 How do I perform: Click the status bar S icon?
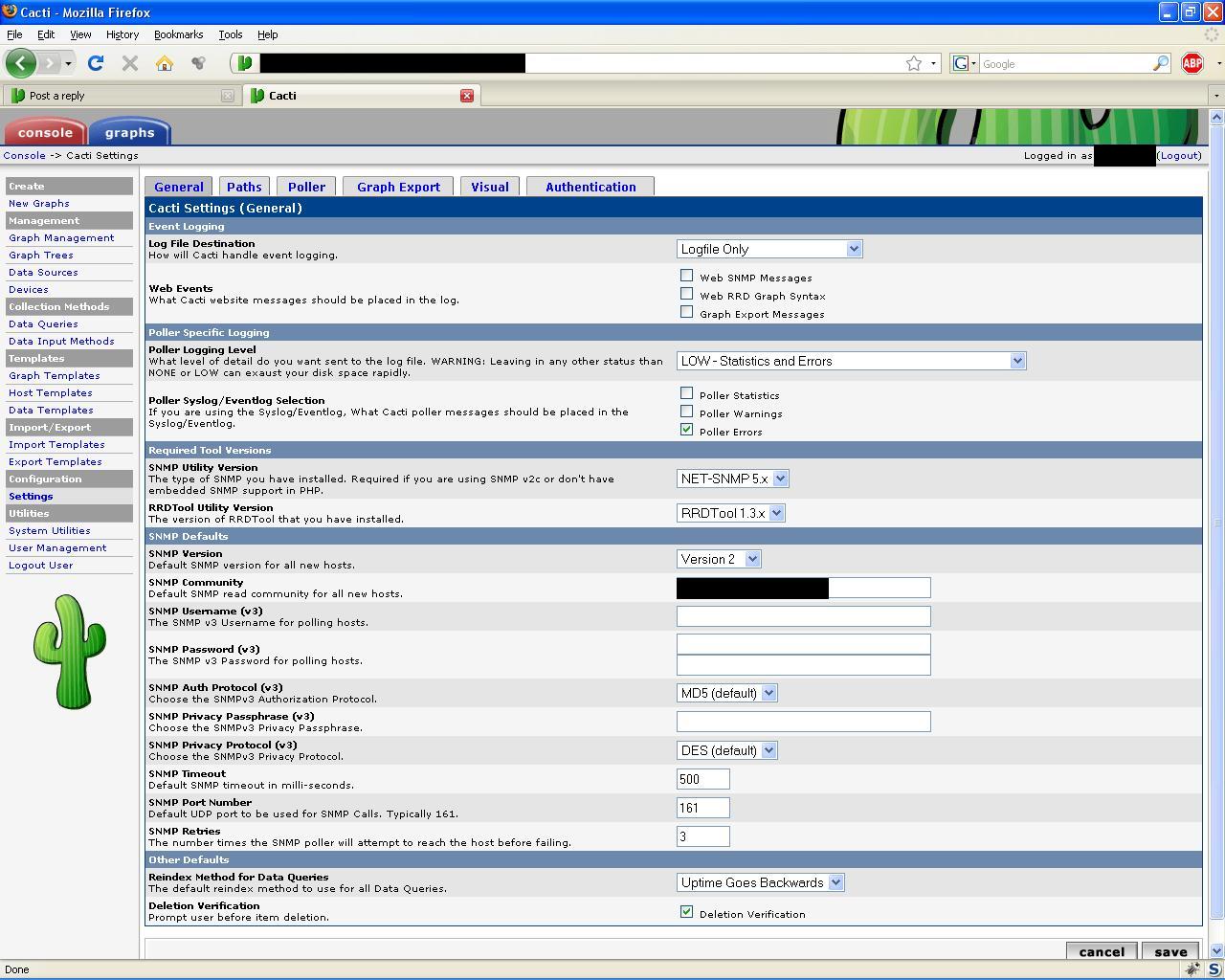click(x=1214, y=969)
